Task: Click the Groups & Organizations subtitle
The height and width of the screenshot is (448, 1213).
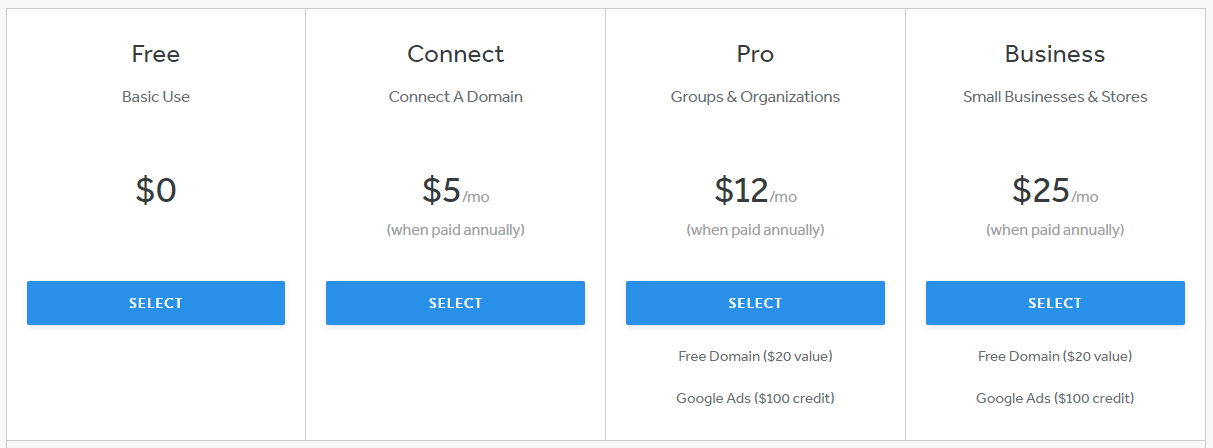Action: point(755,97)
